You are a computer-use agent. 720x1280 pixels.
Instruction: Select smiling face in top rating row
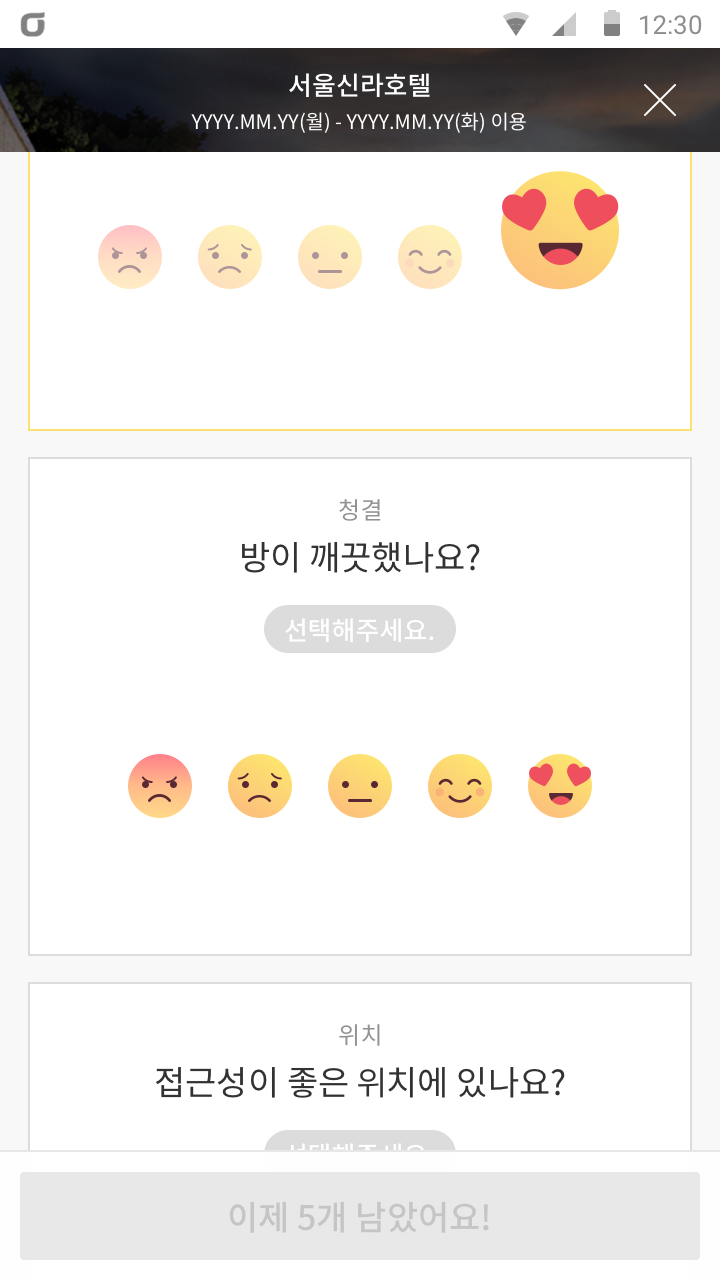point(430,257)
